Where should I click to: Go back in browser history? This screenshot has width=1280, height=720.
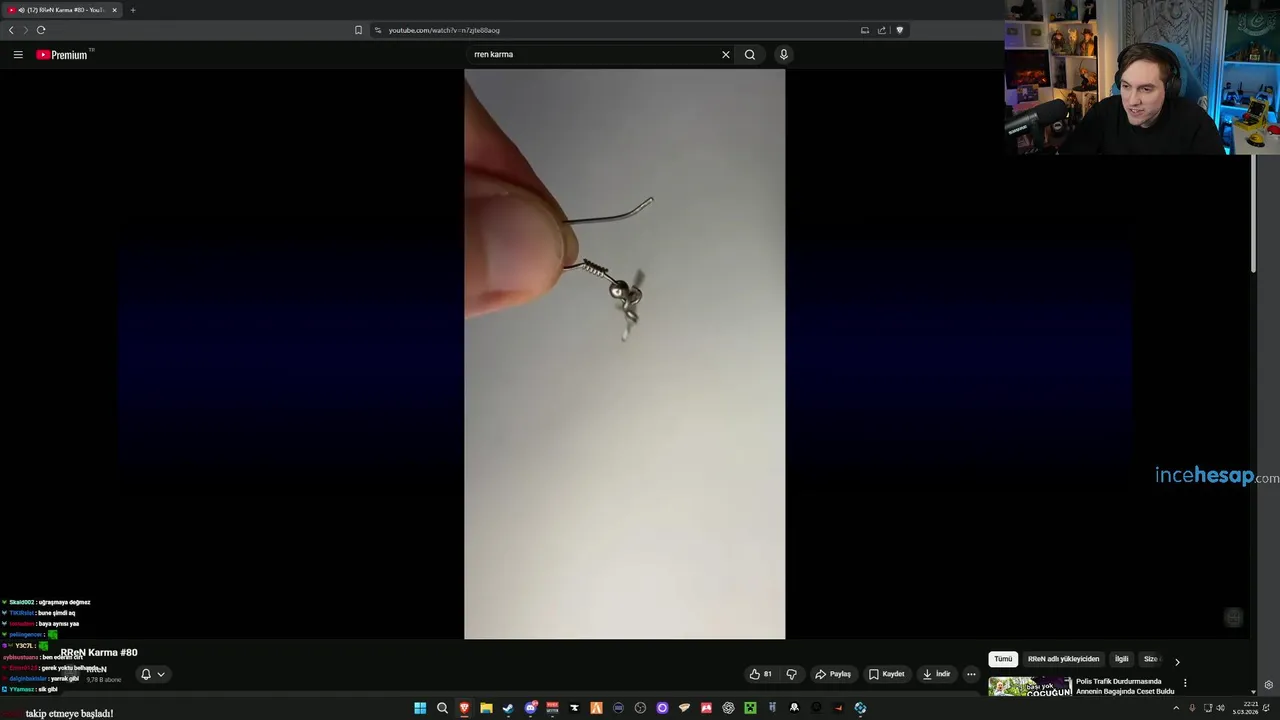coord(11,30)
